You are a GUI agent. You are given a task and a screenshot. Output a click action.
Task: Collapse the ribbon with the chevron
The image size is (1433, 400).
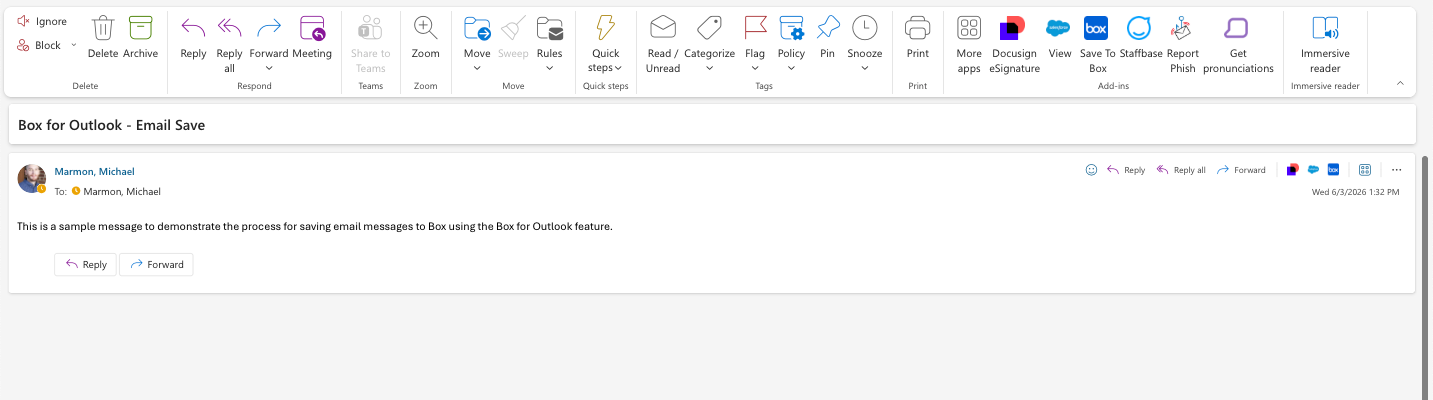1399,83
